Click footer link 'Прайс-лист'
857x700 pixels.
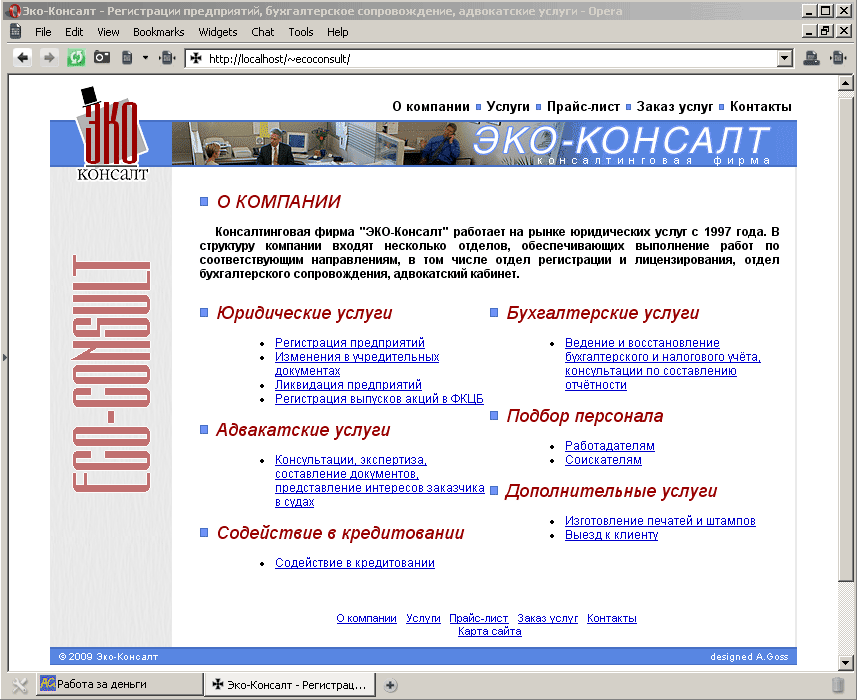[478, 618]
